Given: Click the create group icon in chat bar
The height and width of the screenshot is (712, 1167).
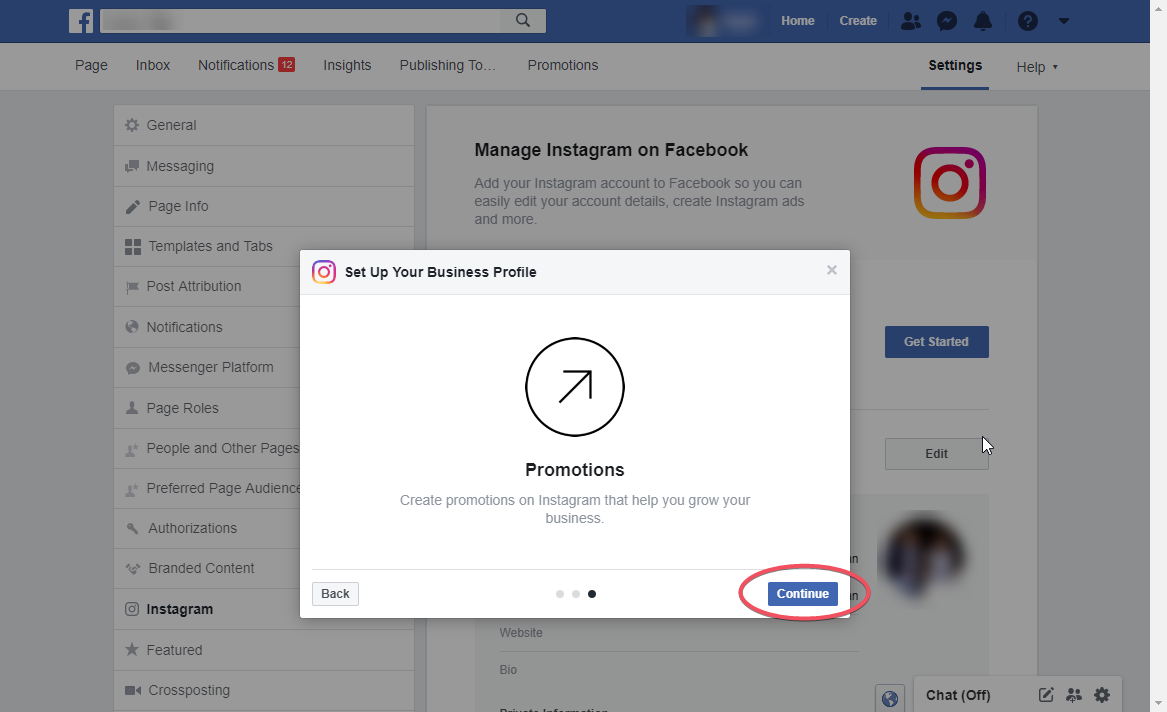Looking at the screenshot, I should [x=1073, y=695].
